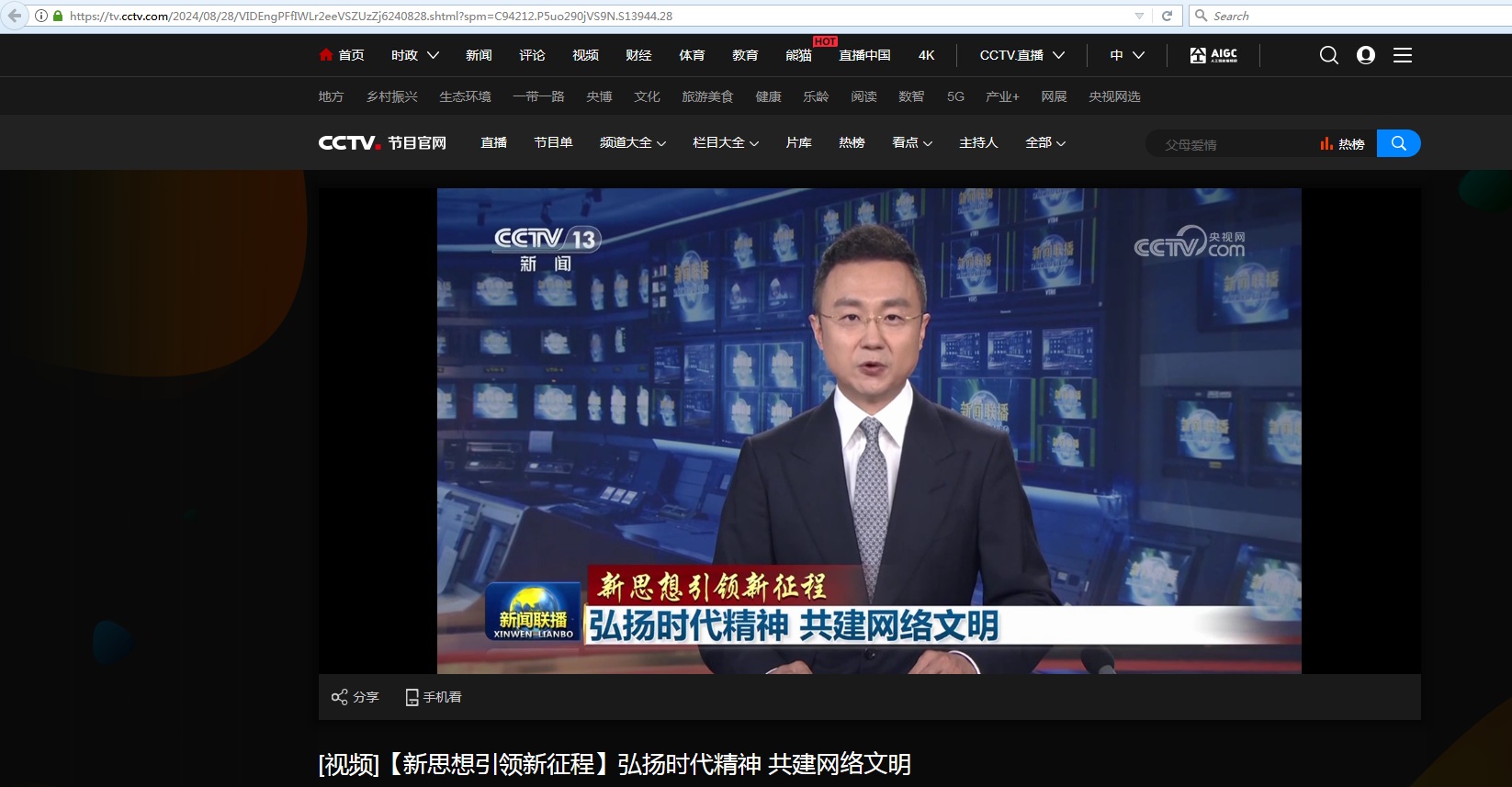Open the 乡村振兴 sub-navigation link
The image size is (1512, 787).
[x=392, y=96]
